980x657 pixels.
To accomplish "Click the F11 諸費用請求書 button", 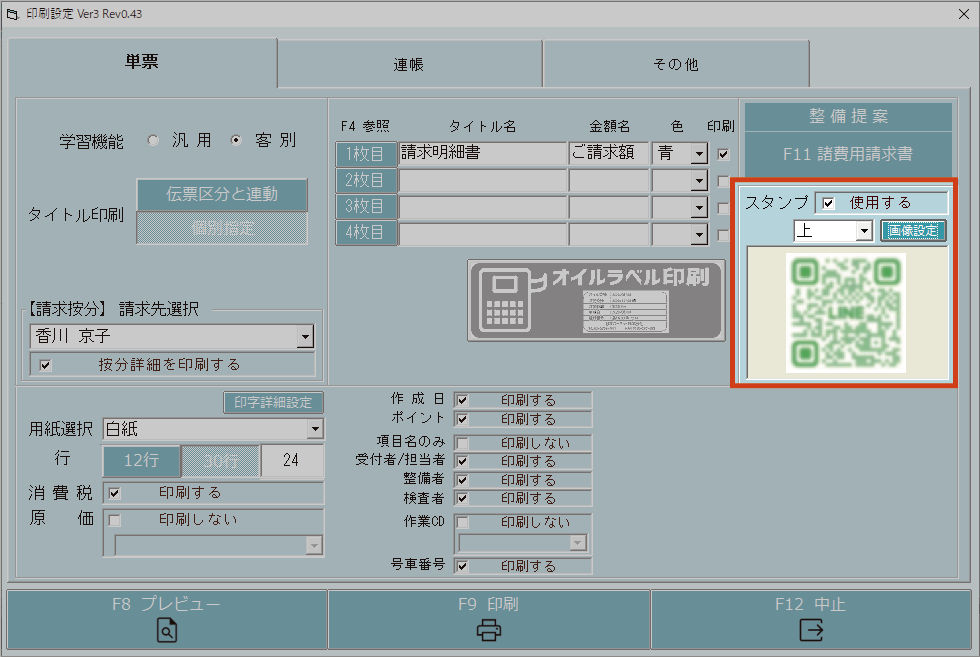I will click(848, 154).
